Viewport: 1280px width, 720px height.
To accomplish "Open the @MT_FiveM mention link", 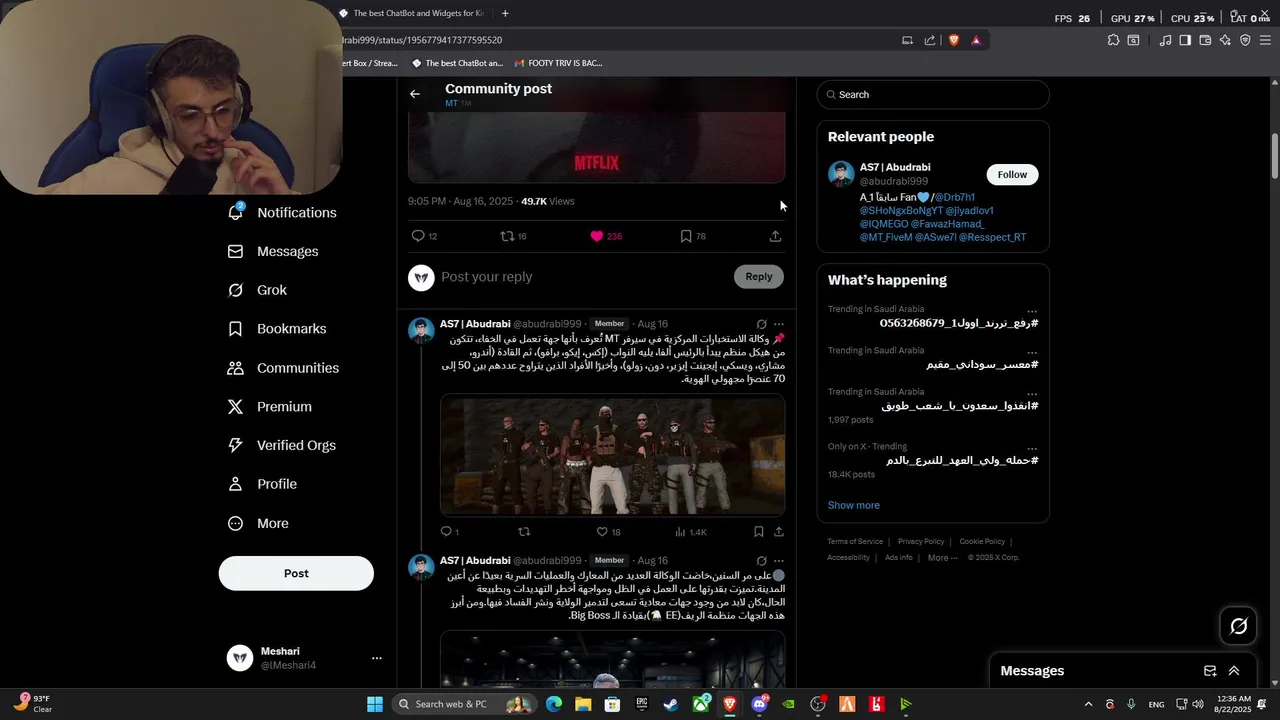I will click(886, 237).
